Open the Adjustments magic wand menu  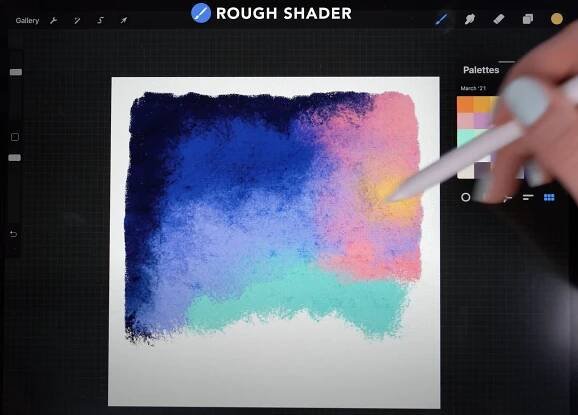[77, 21]
